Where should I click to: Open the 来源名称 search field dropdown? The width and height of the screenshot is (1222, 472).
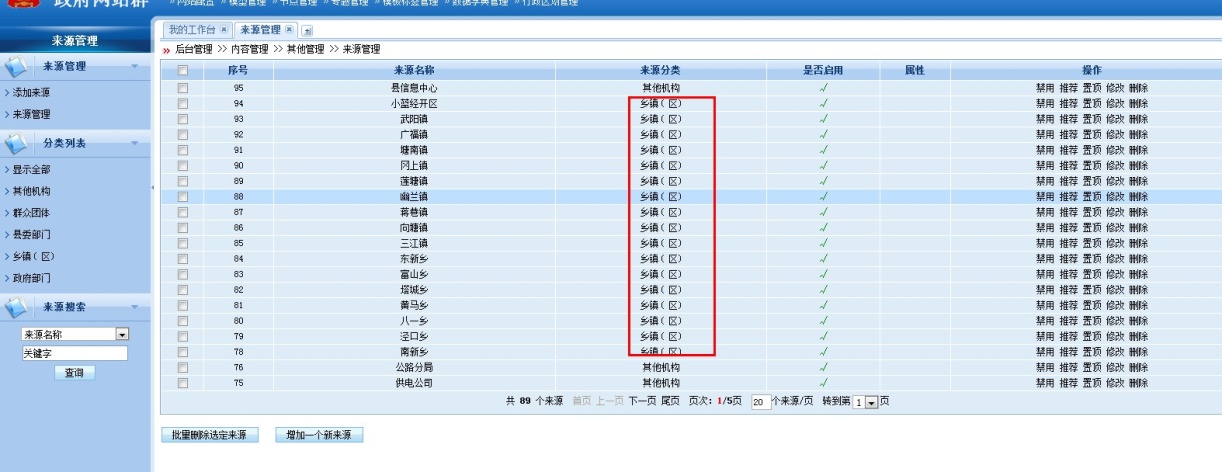click(123, 335)
